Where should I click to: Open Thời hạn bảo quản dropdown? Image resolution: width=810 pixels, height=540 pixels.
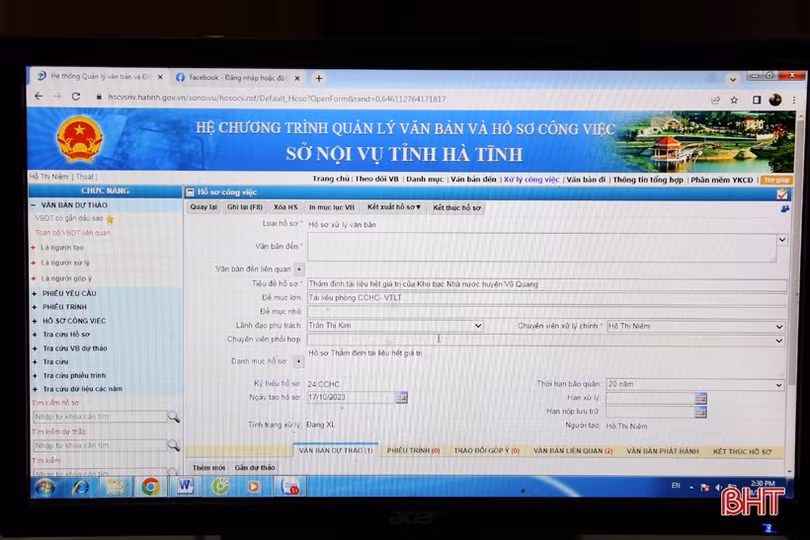pos(779,385)
